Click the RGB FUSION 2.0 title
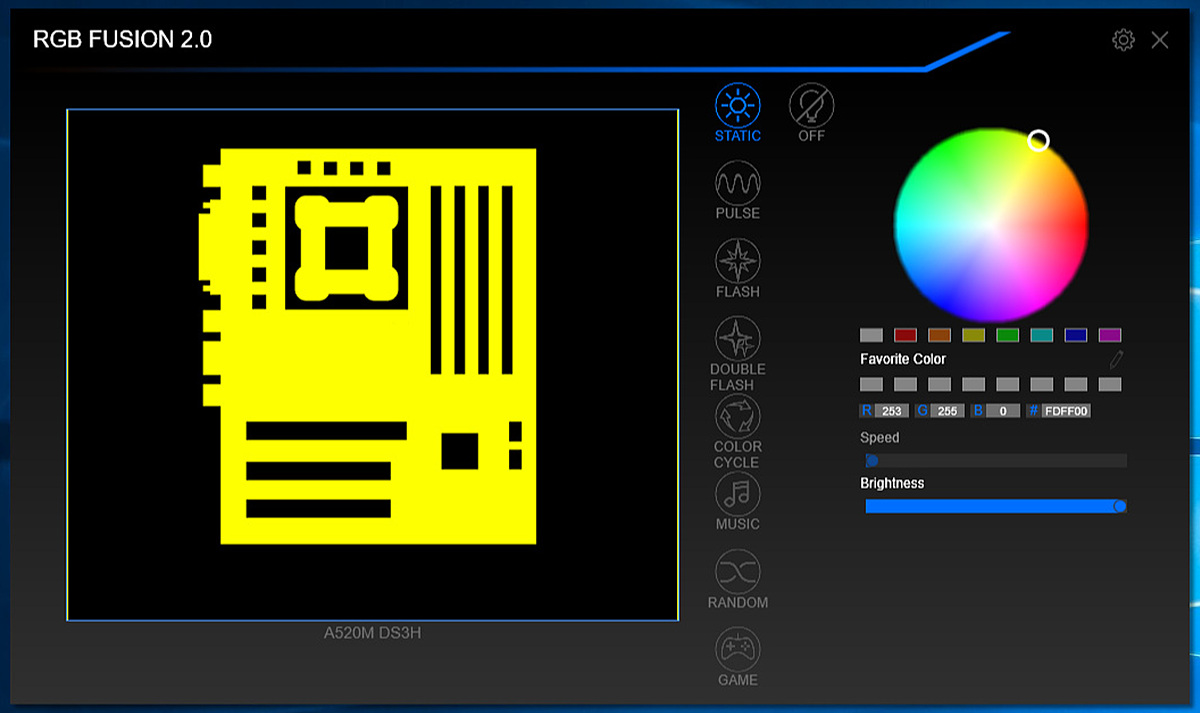The height and width of the screenshot is (713, 1200). 122,40
